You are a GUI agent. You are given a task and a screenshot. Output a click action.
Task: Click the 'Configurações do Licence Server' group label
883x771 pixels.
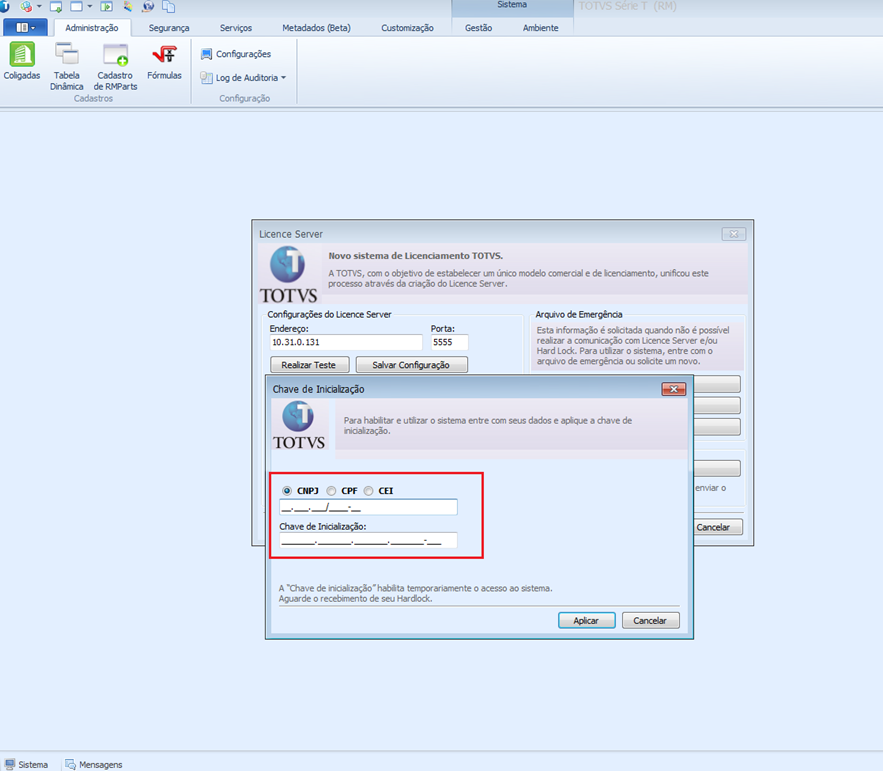click(329, 314)
